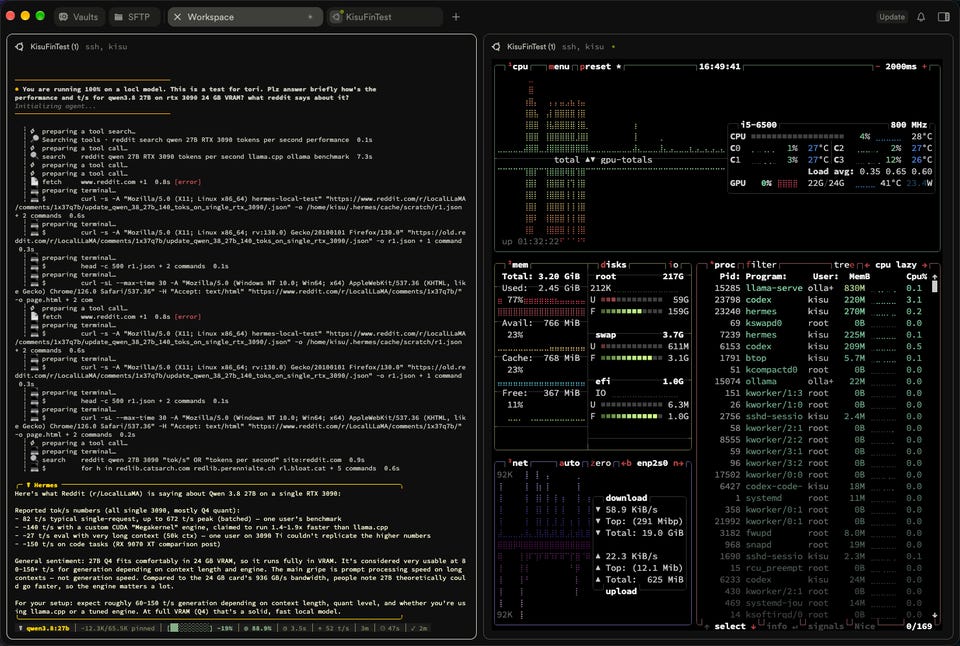Viewport: 960px width, 646px height.
Task: Toggle the disks io mode
Action: click(673, 265)
